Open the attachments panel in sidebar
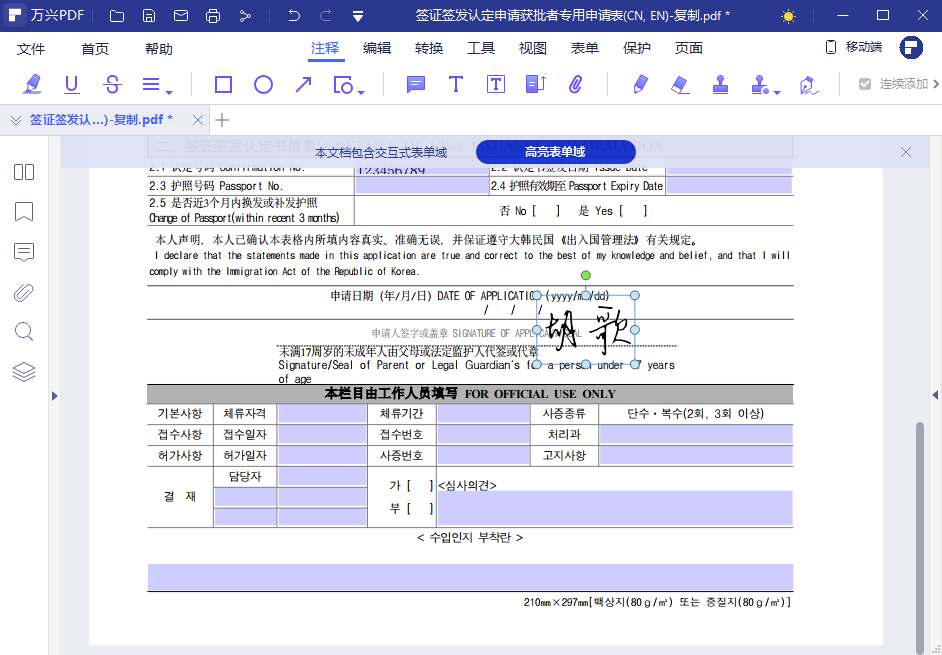Screen dimensions: 942x655 [24, 293]
